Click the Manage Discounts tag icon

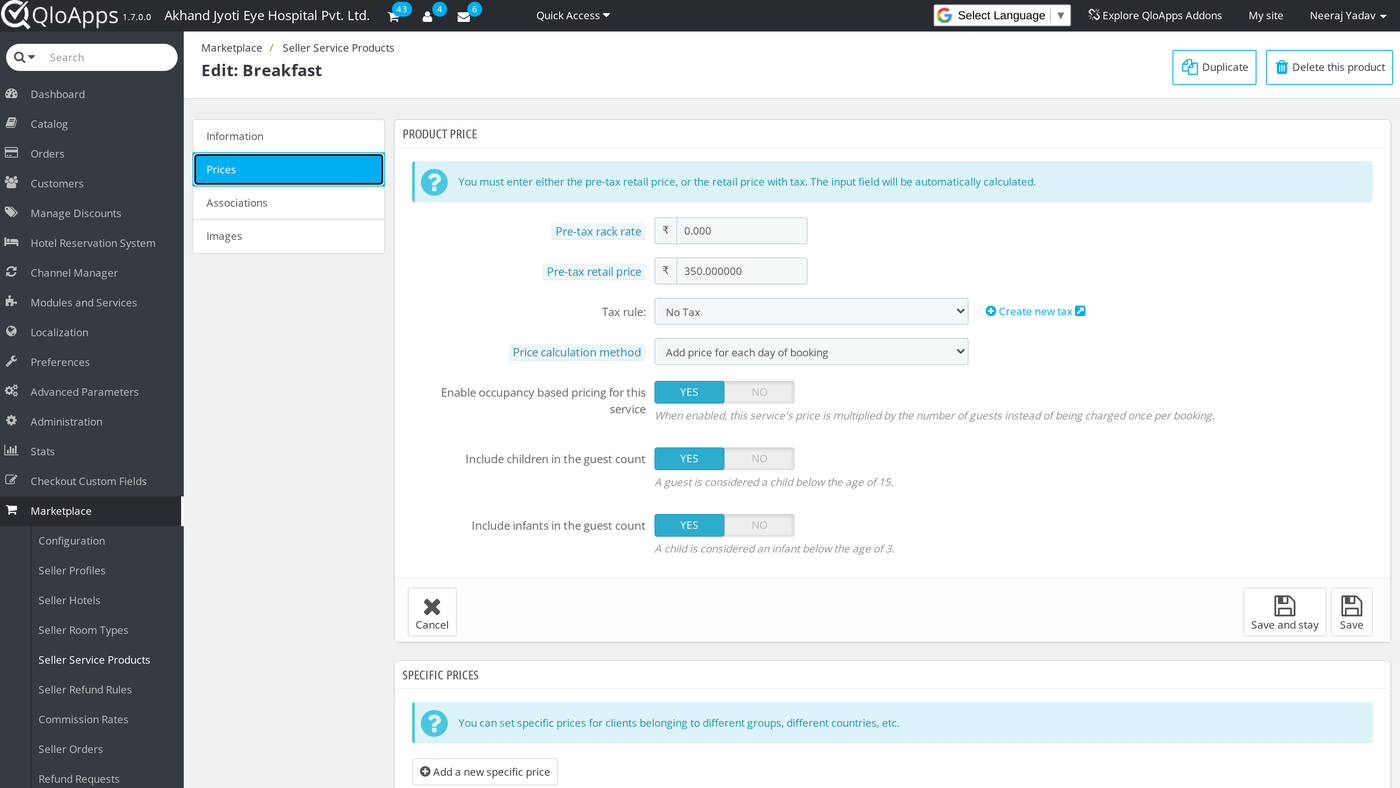12,213
